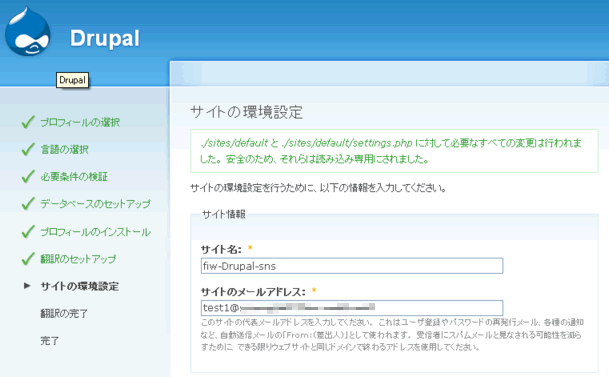Select the 翻訳のセットアップ step text

(x=78, y=259)
